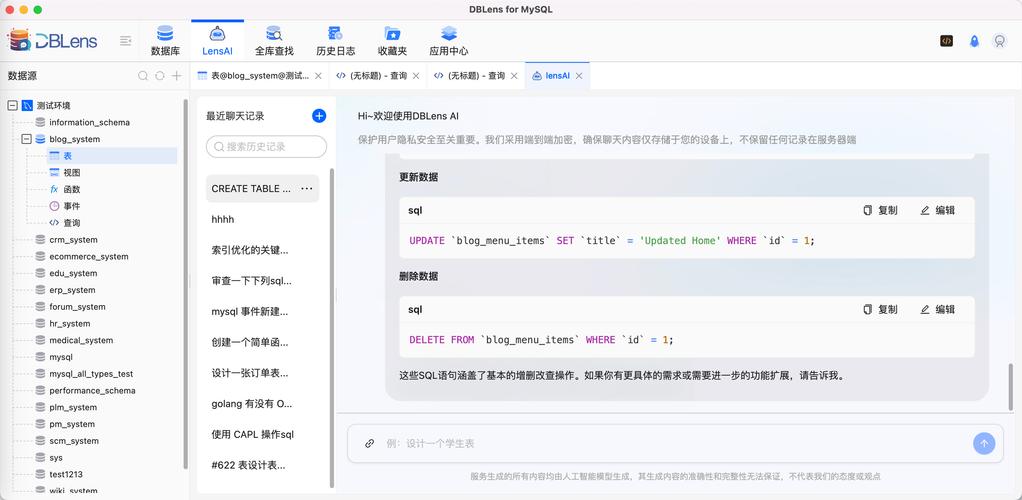The image size is (1022, 500).
Task: Close the 表@blog_system tab
Action: point(318,76)
